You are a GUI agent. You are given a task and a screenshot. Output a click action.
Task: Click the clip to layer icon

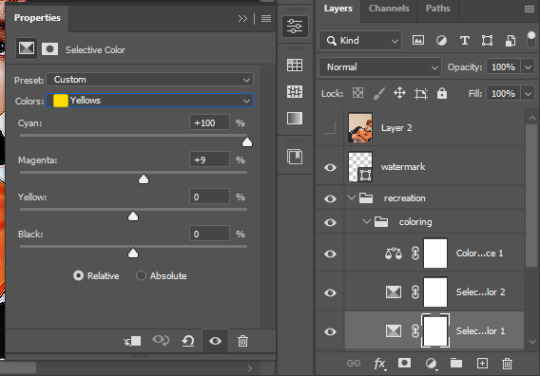point(133,341)
